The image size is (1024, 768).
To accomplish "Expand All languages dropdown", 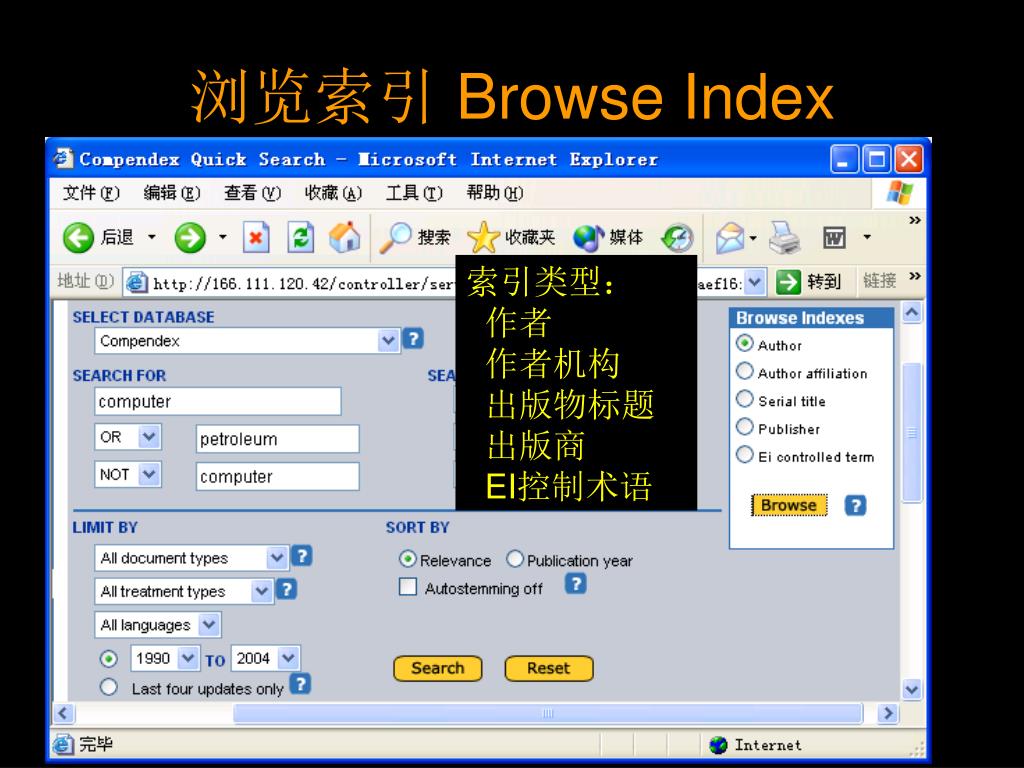I will click(x=209, y=625).
